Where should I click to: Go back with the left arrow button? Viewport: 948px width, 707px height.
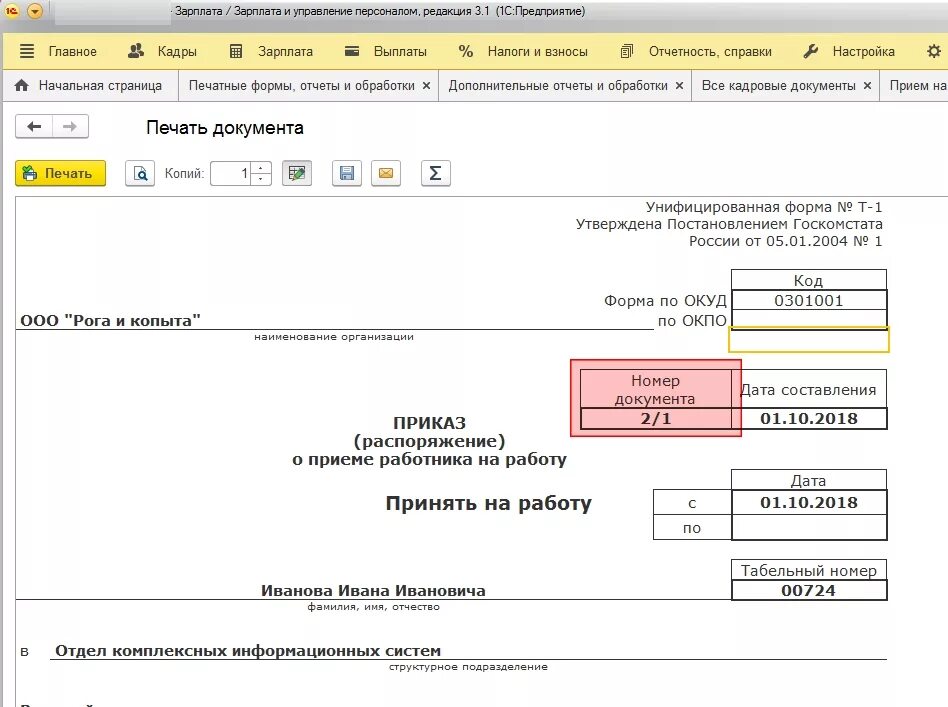34,126
